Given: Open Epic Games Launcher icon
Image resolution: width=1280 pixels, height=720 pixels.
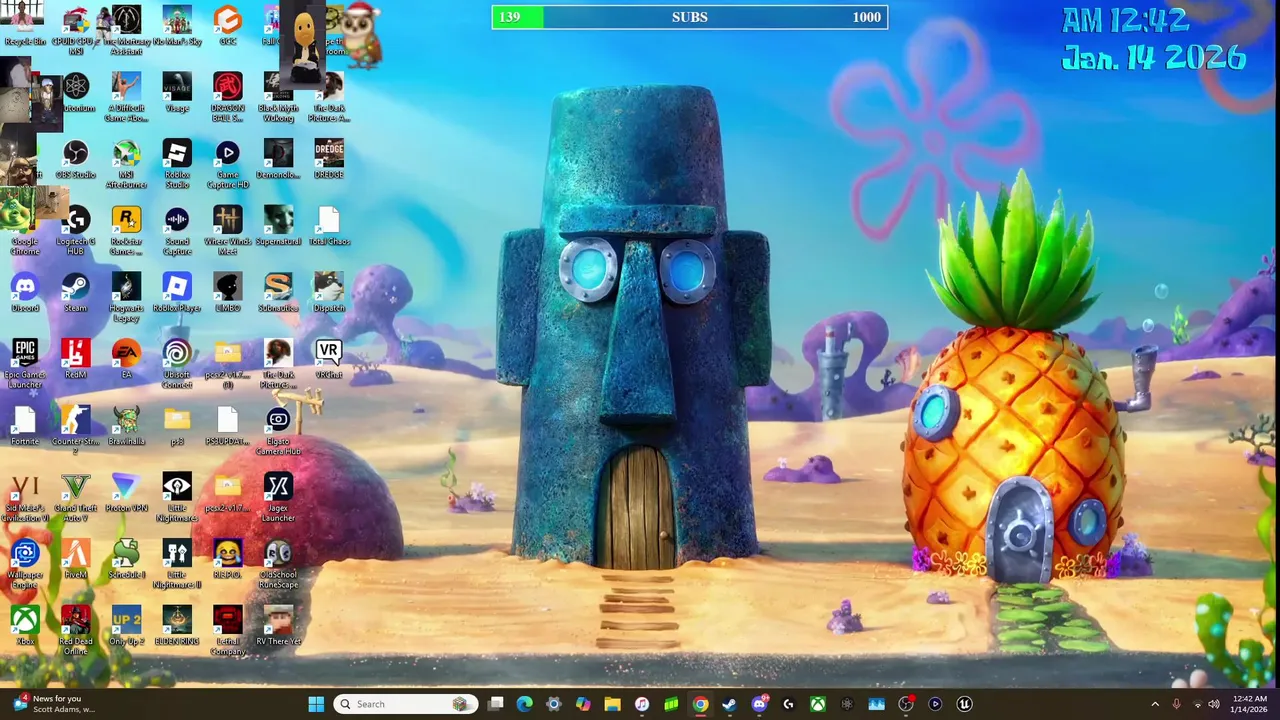Looking at the screenshot, I should [25, 364].
